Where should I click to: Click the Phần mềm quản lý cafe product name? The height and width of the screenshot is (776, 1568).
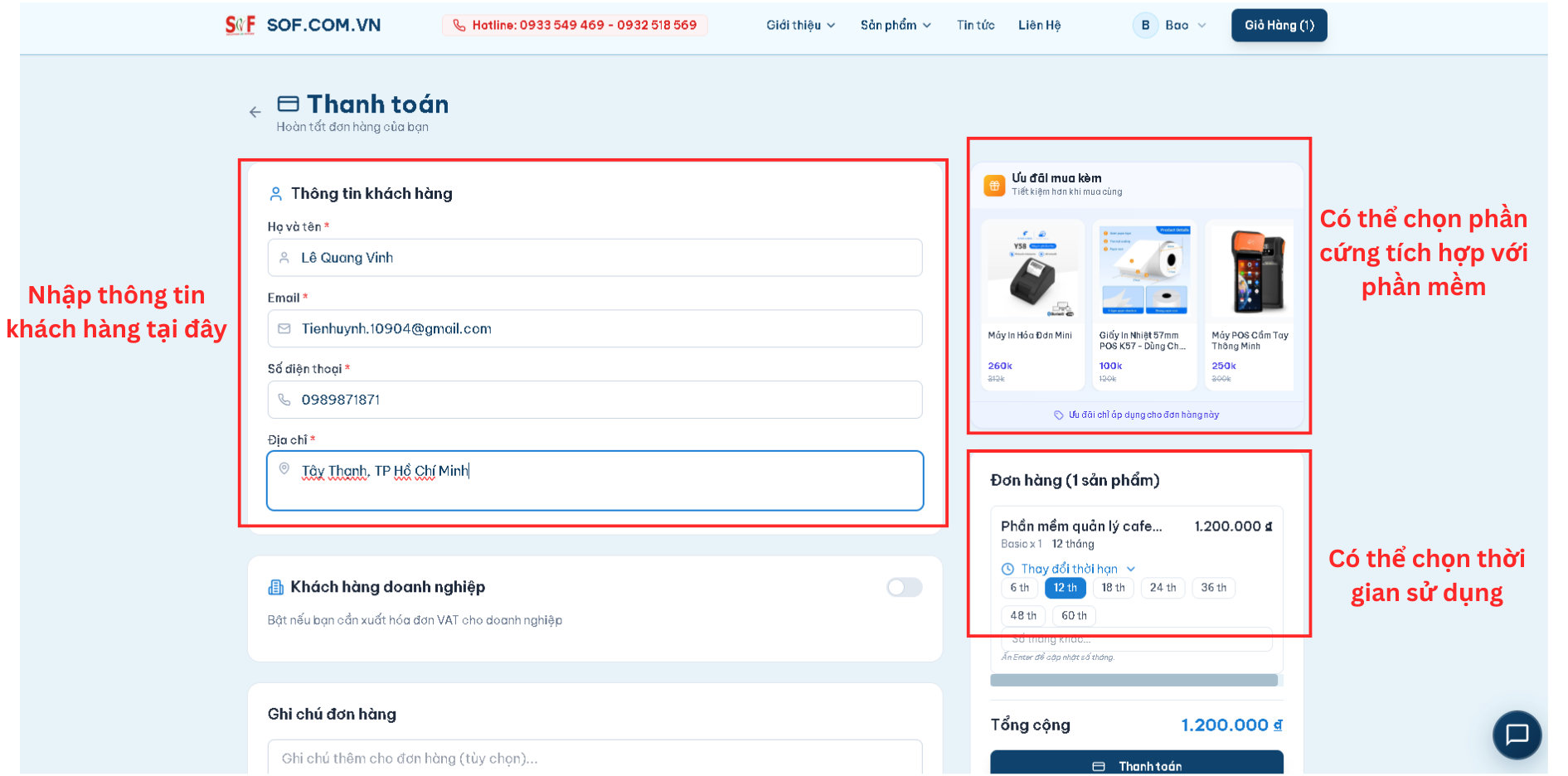click(1081, 526)
